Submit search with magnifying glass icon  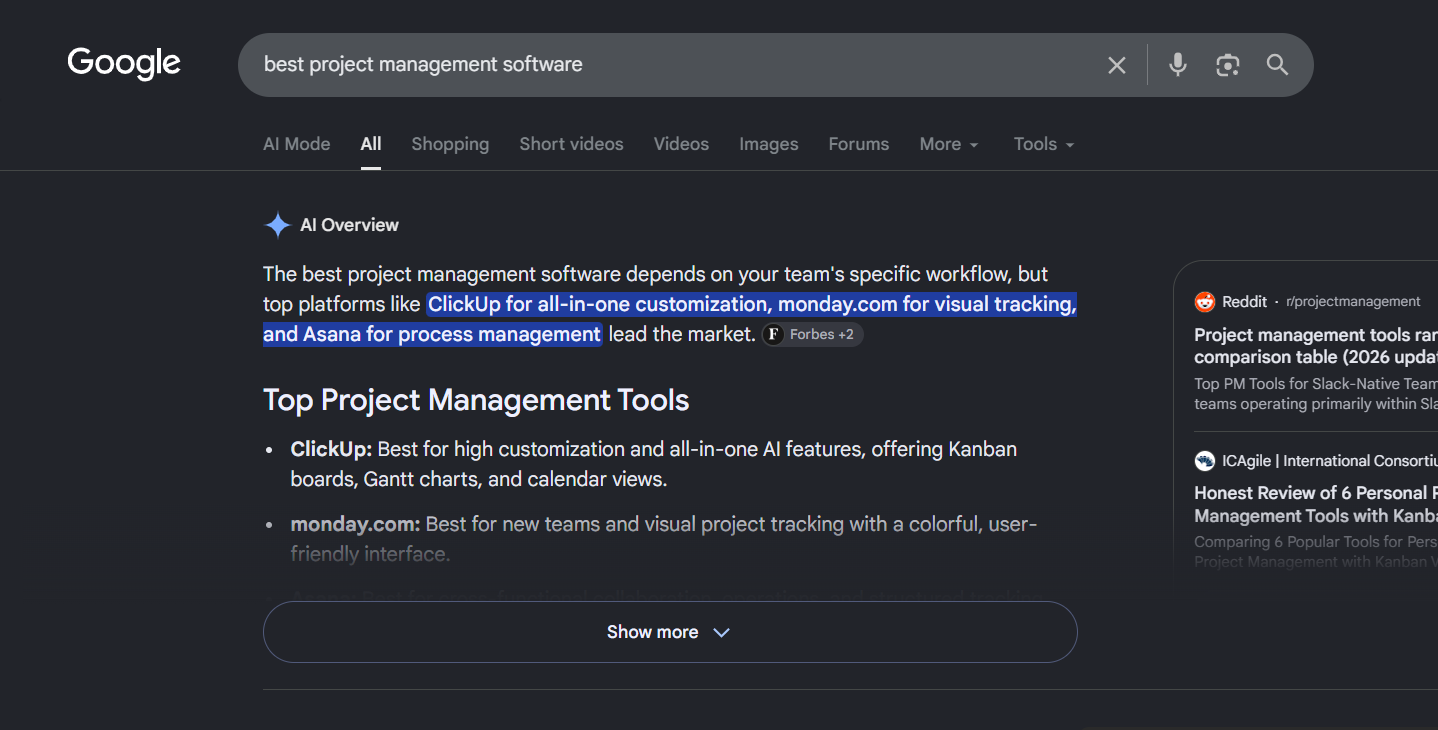click(x=1277, y=65)
